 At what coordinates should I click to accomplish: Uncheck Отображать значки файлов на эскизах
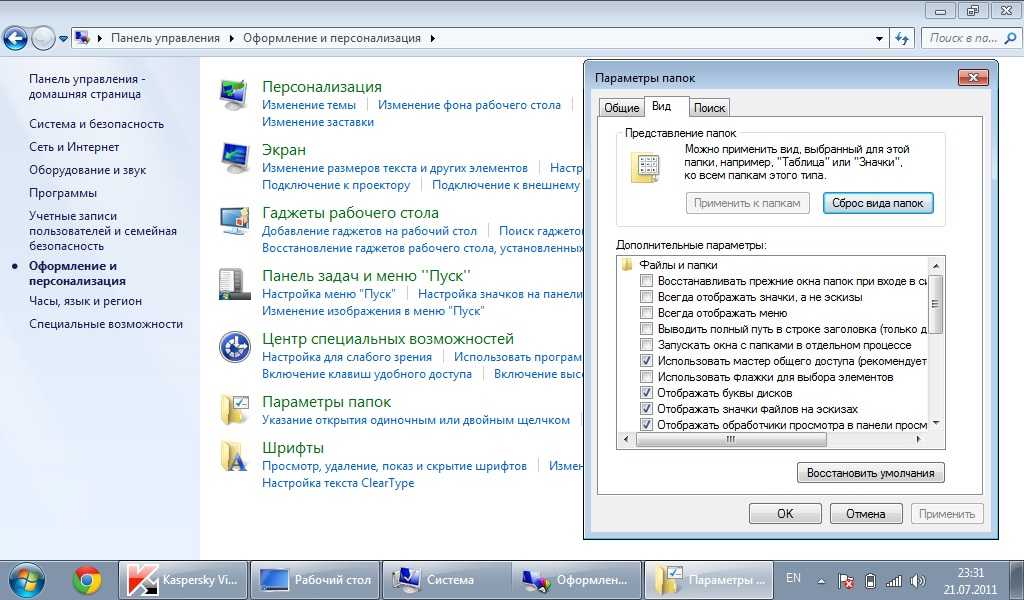click(x=646, y=409)
